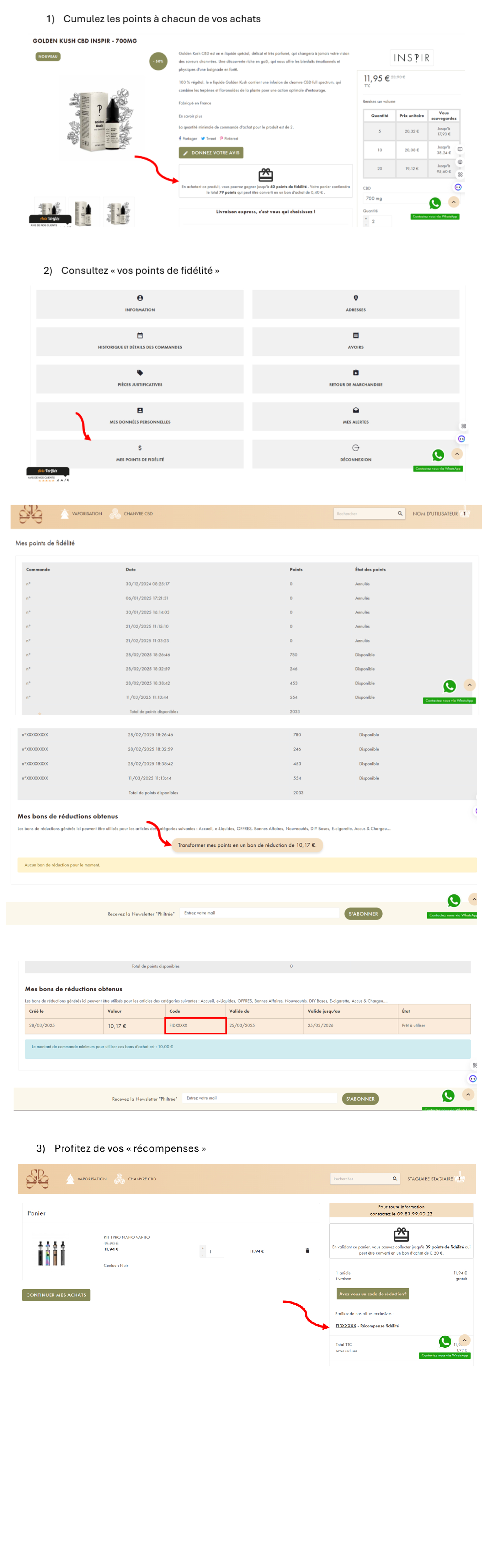Click Transformer mes points en un bon de réduction
Image resolution: width=495 pixels, height=1568 pixels.
[247, 845]
